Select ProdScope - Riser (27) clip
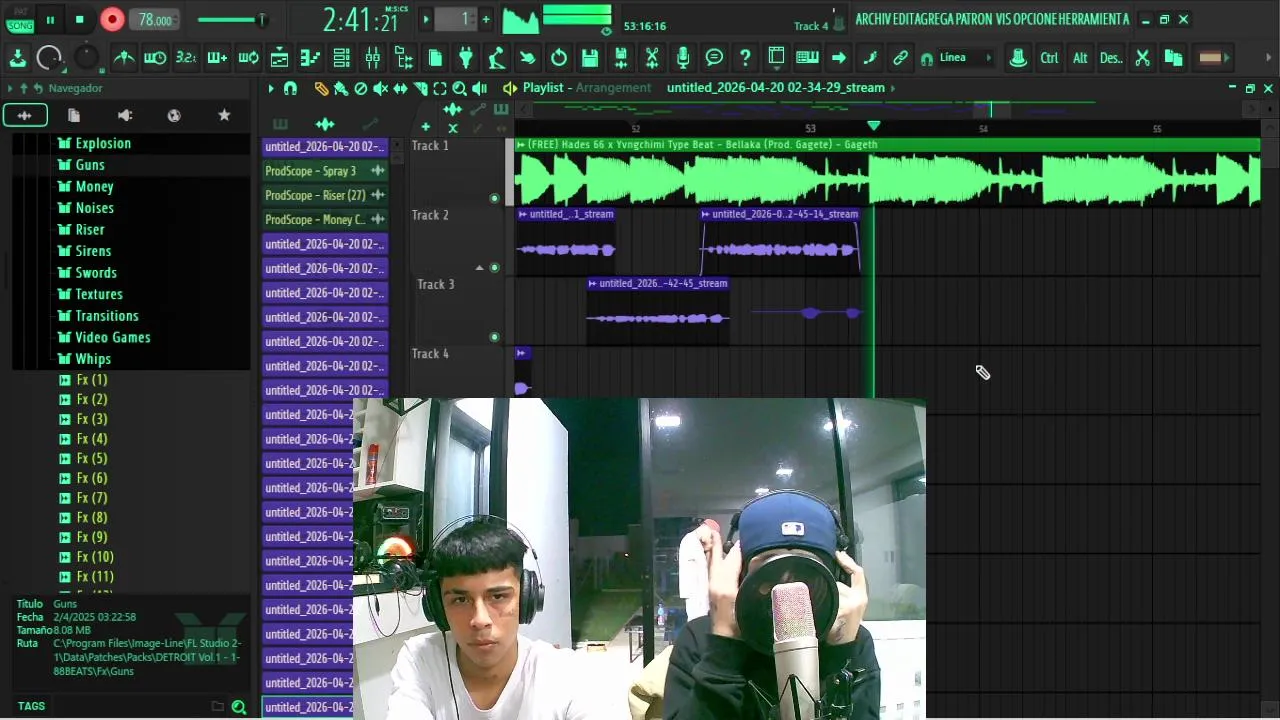 click(x=324, y=195)
